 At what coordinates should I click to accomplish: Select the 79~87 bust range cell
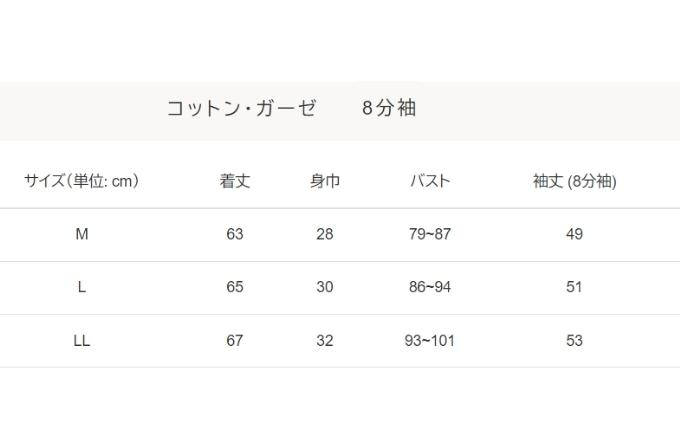pos(430,234)
